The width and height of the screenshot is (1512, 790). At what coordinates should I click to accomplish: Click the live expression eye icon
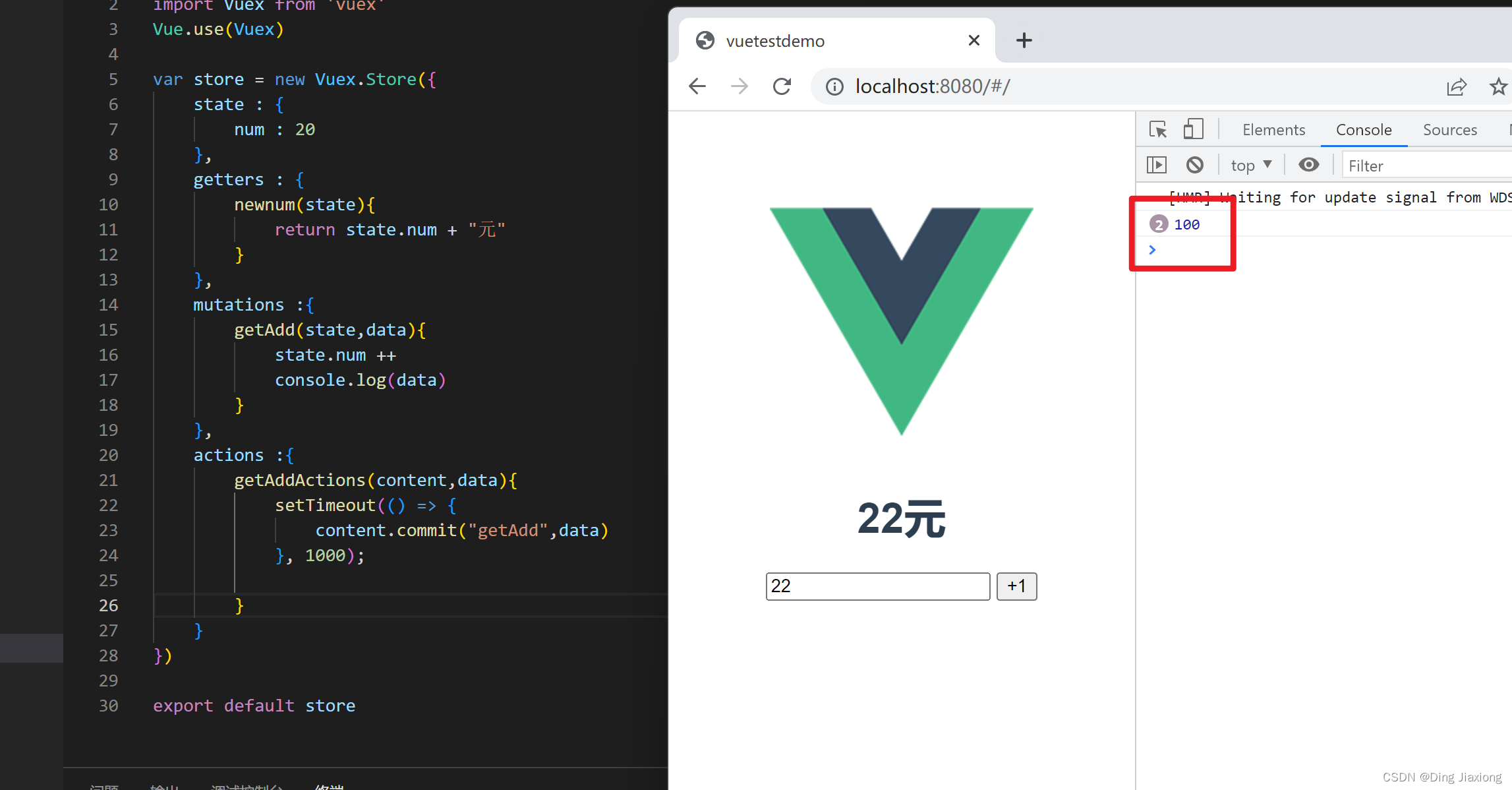[1309, 165]
